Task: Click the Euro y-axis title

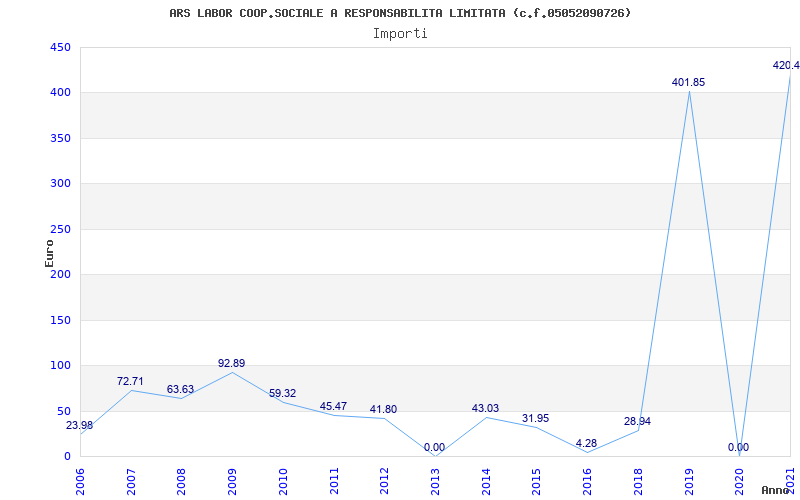Action: 49,251
